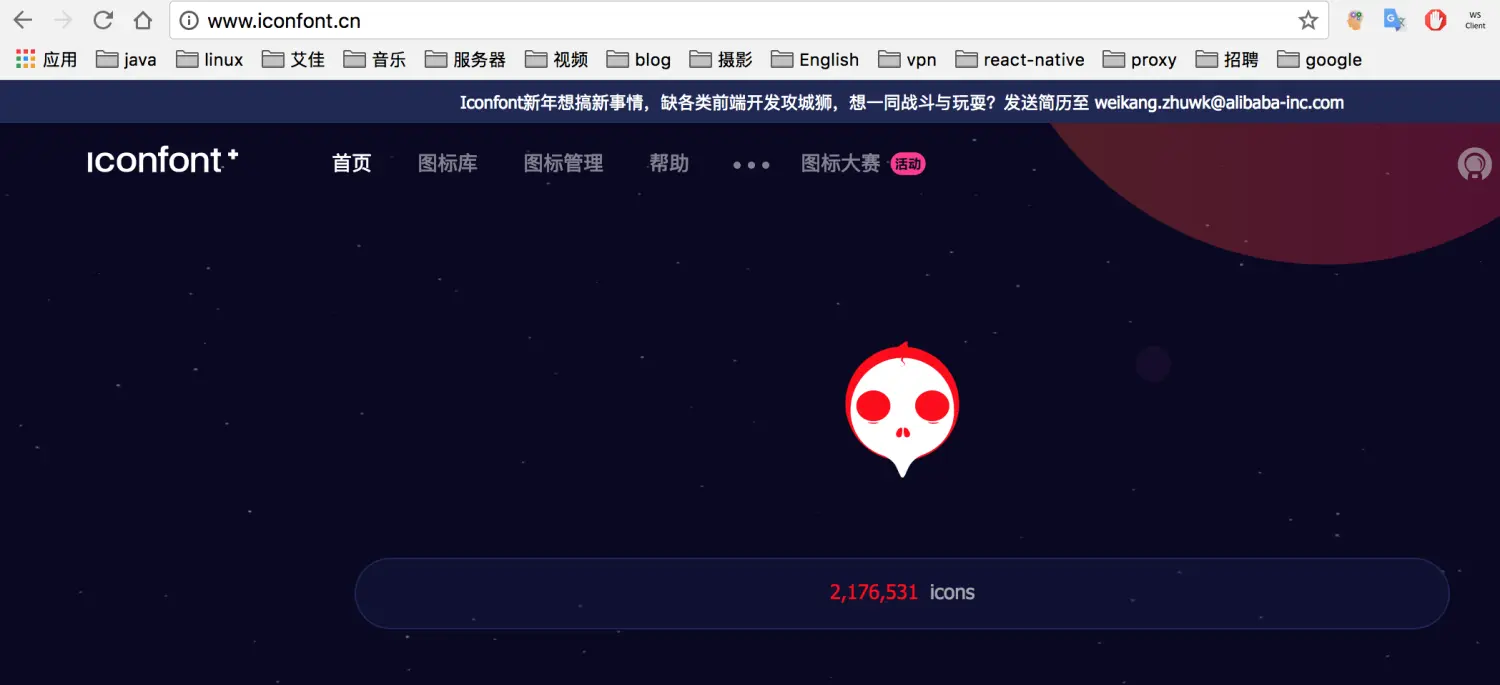The width and height of the screenshot is (1500, 685).
Task: Open the 服务器 bookmarks folder
Action: (465, 60)
